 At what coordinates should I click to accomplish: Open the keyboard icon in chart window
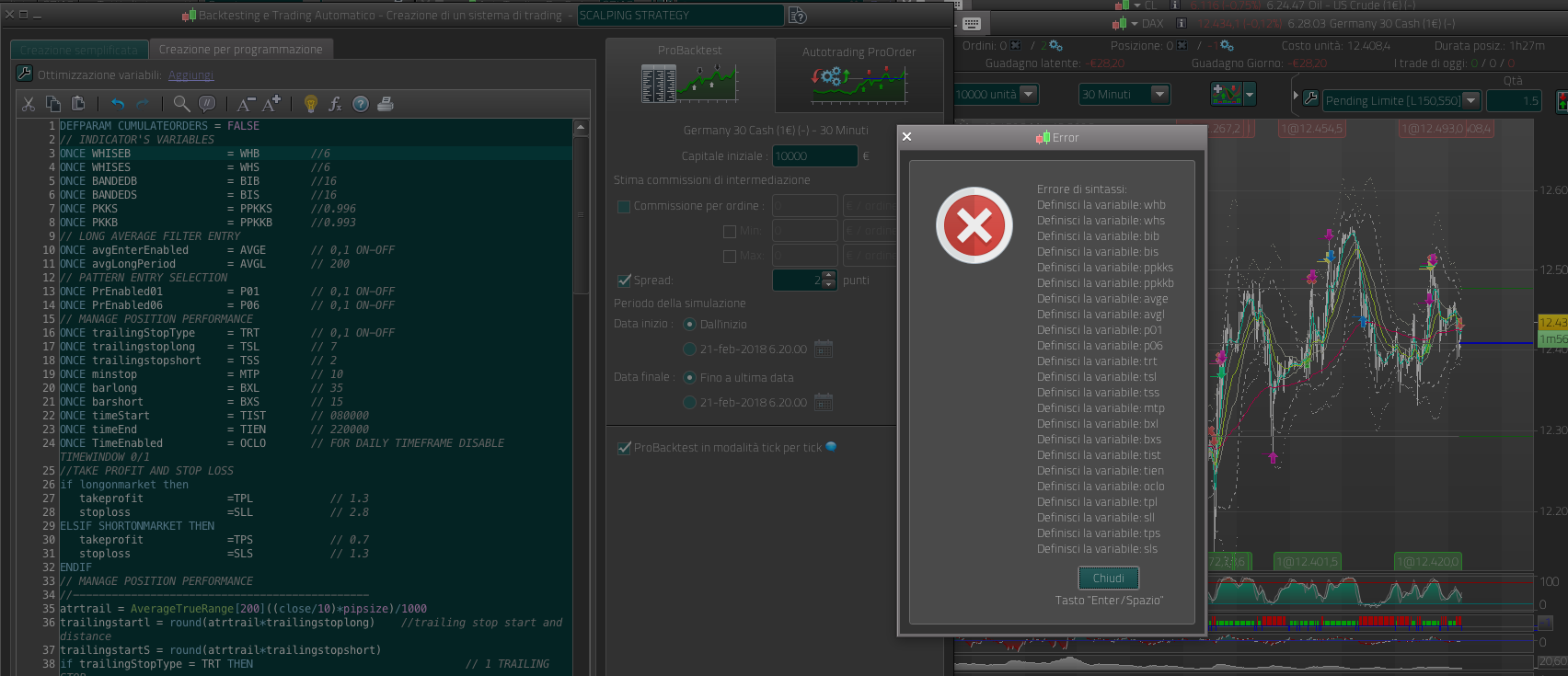pyautogui.click(x=972, y=24)
